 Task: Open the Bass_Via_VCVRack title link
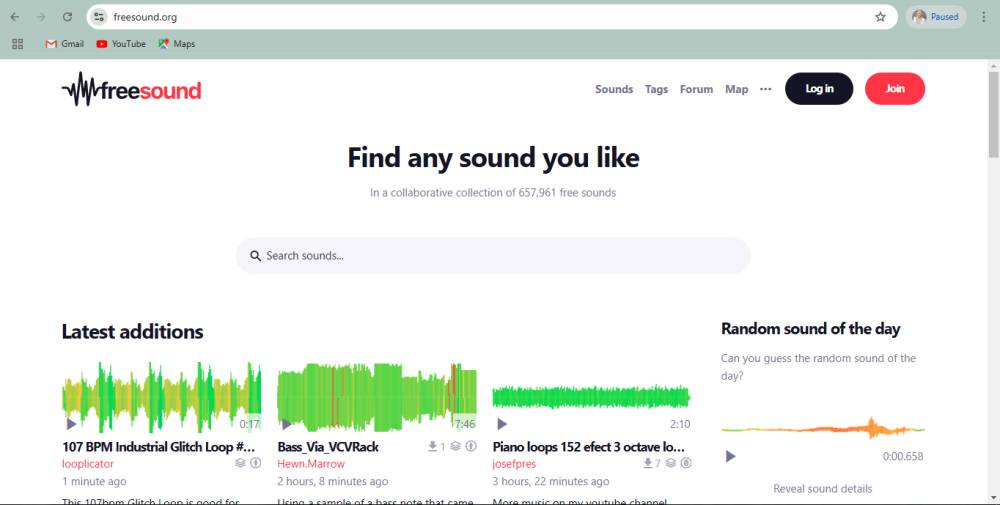point(328,447)
